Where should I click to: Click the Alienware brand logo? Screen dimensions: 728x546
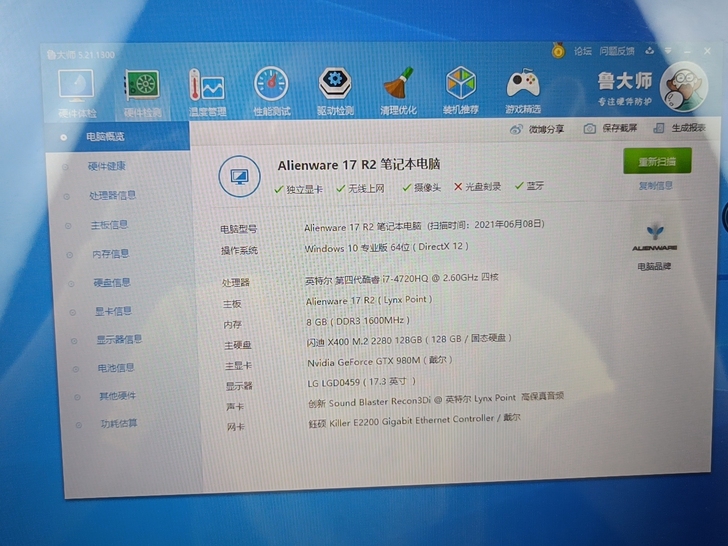(655, 238)
